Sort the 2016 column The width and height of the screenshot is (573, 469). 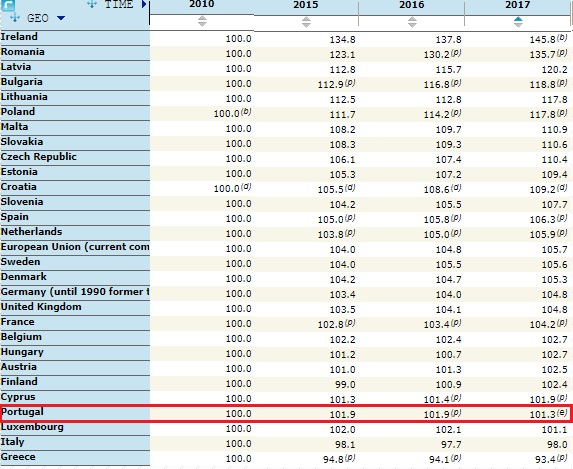(x=412, y=22)
